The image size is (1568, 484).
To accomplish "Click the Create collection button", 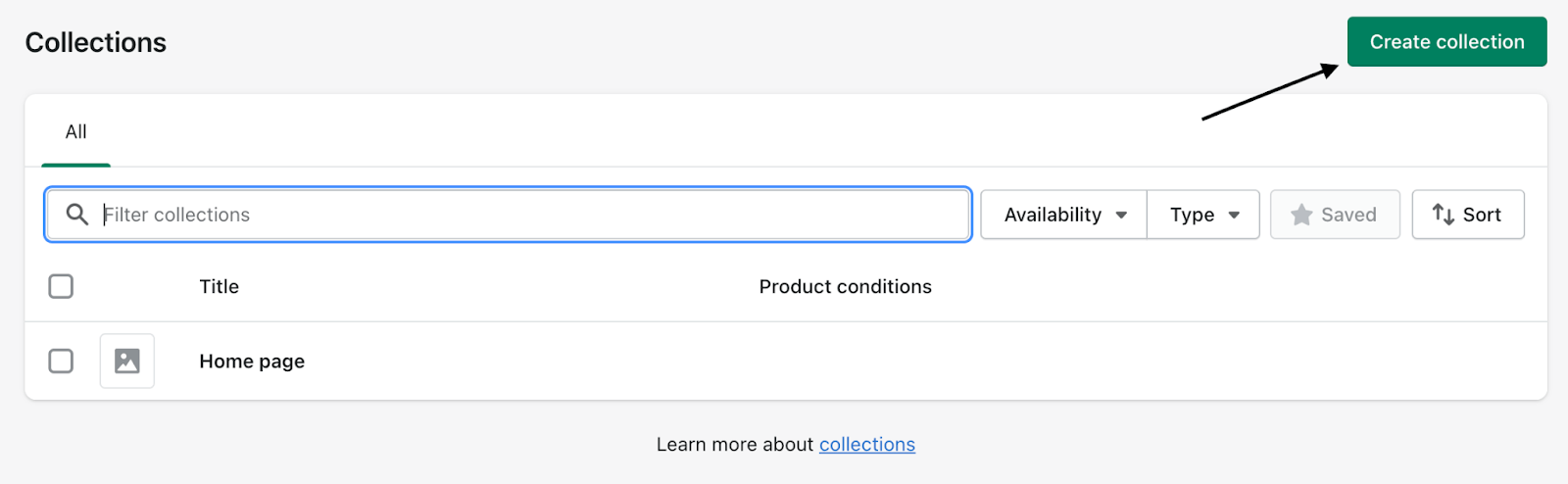I will click(x=1446, y=41).
